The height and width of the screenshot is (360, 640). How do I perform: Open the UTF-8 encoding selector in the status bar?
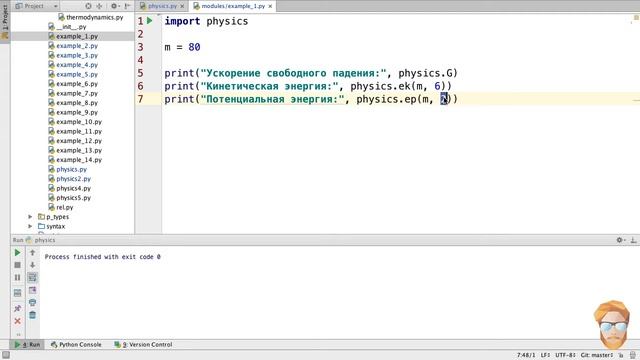point(565,355)
